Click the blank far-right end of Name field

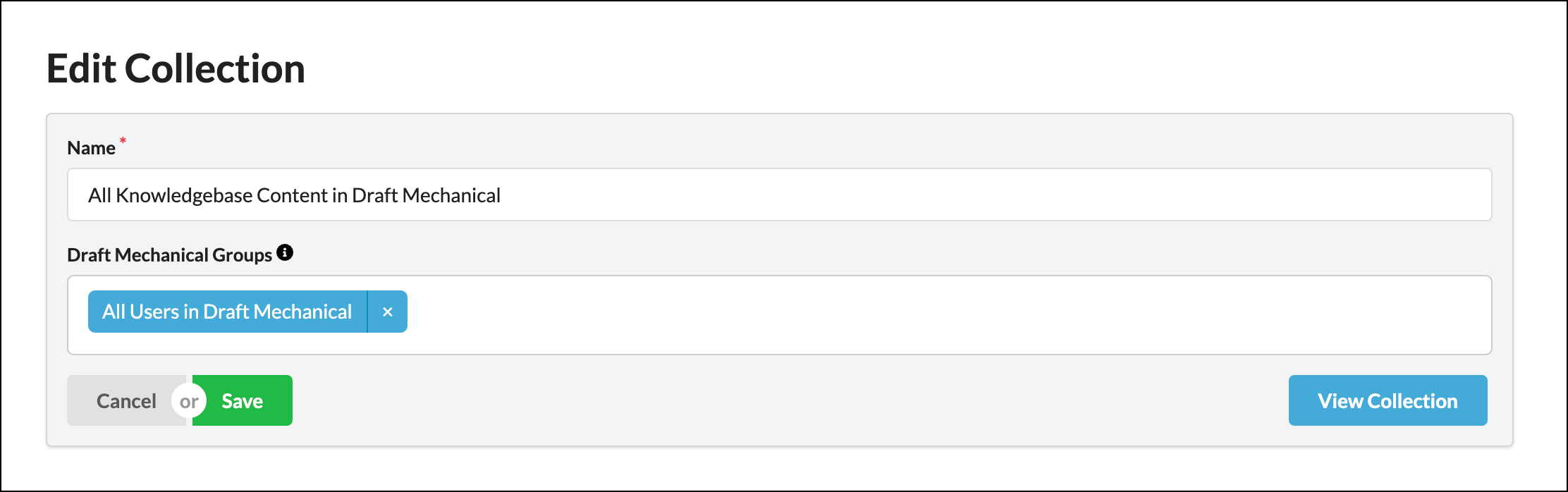(1445, 195)
